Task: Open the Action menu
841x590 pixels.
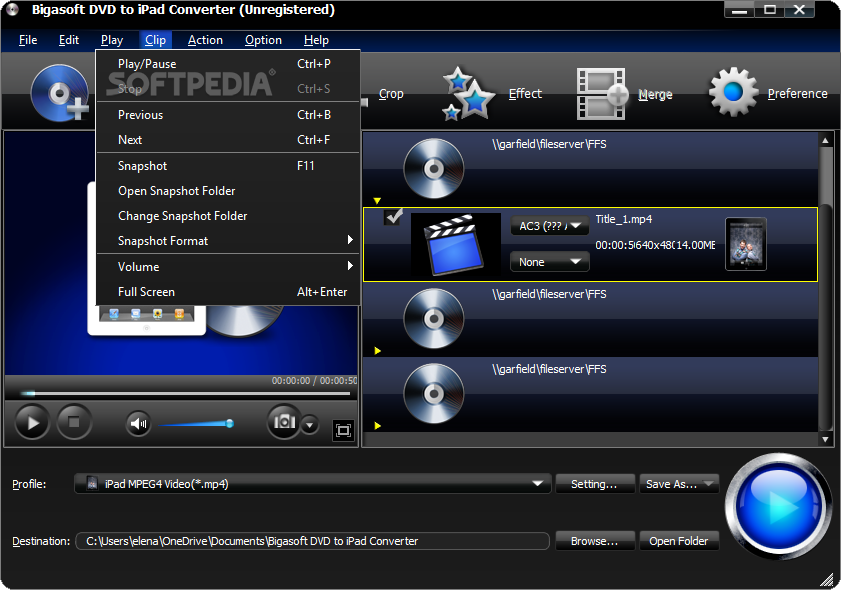Action: click(x=205, y=40)
